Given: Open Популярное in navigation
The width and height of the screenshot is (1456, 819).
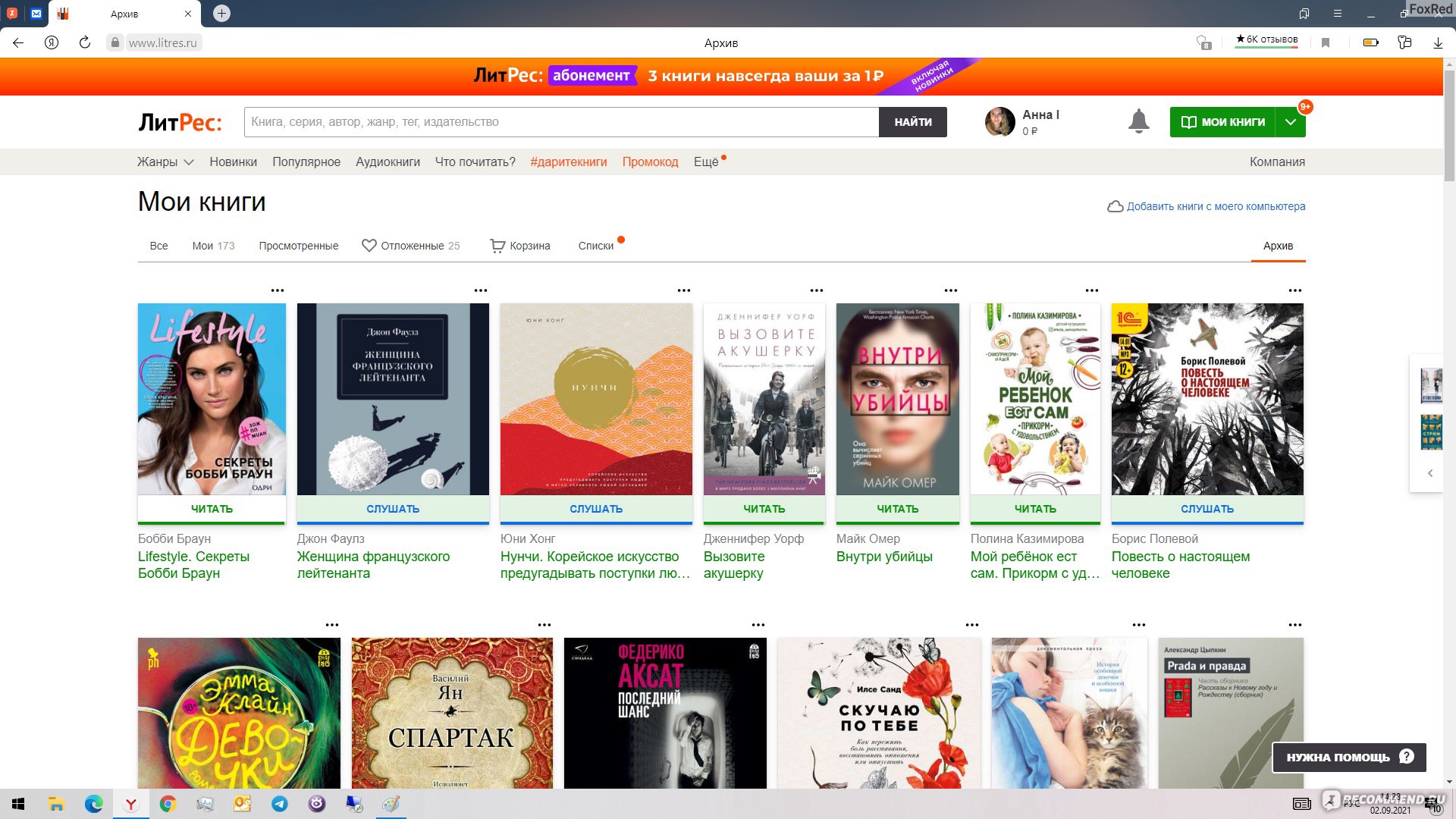Looking at the screenshot, I should pos(306,162).
